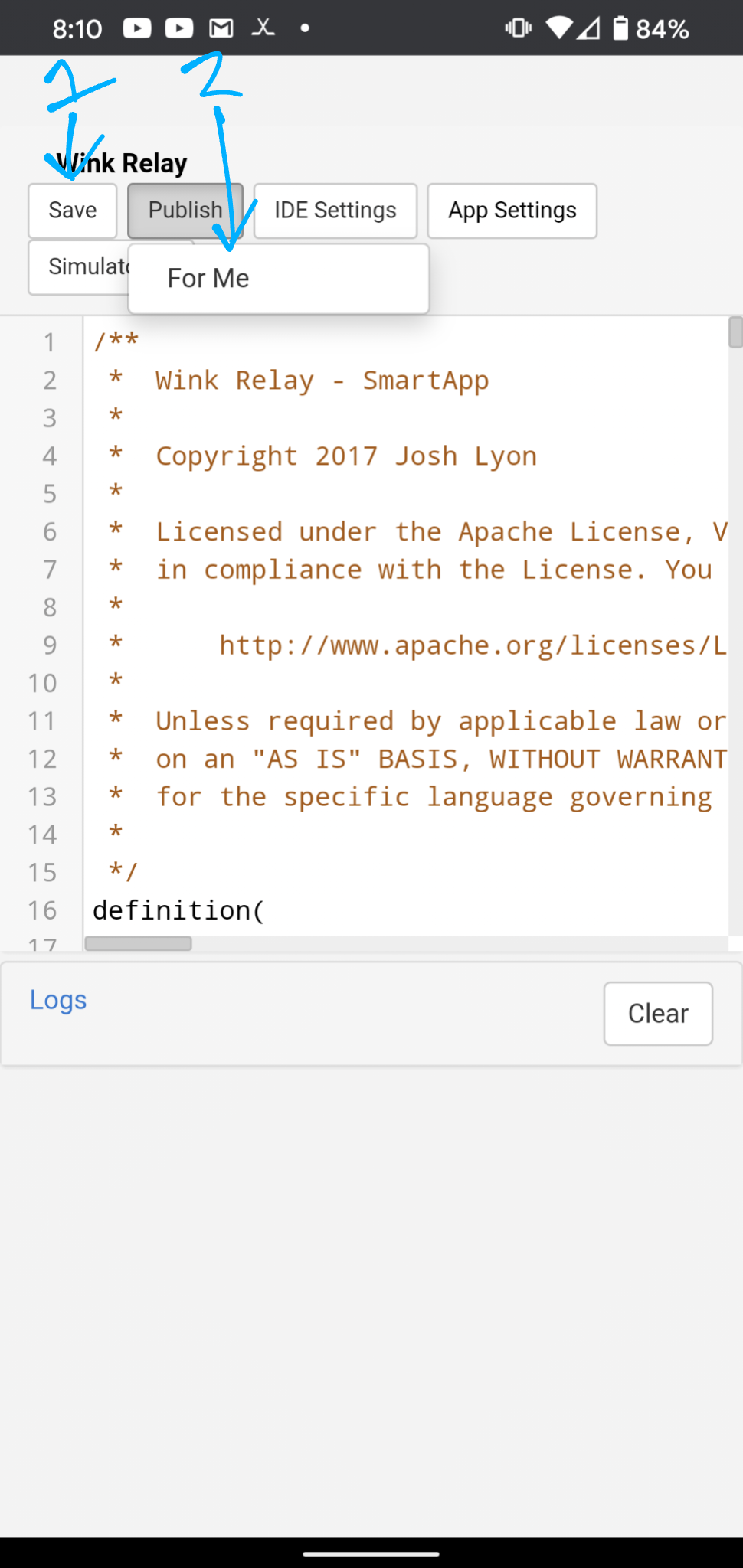Place cursor on definition( code line
The width and height of the screenshot is (743, 1568).
coord(178,910)
